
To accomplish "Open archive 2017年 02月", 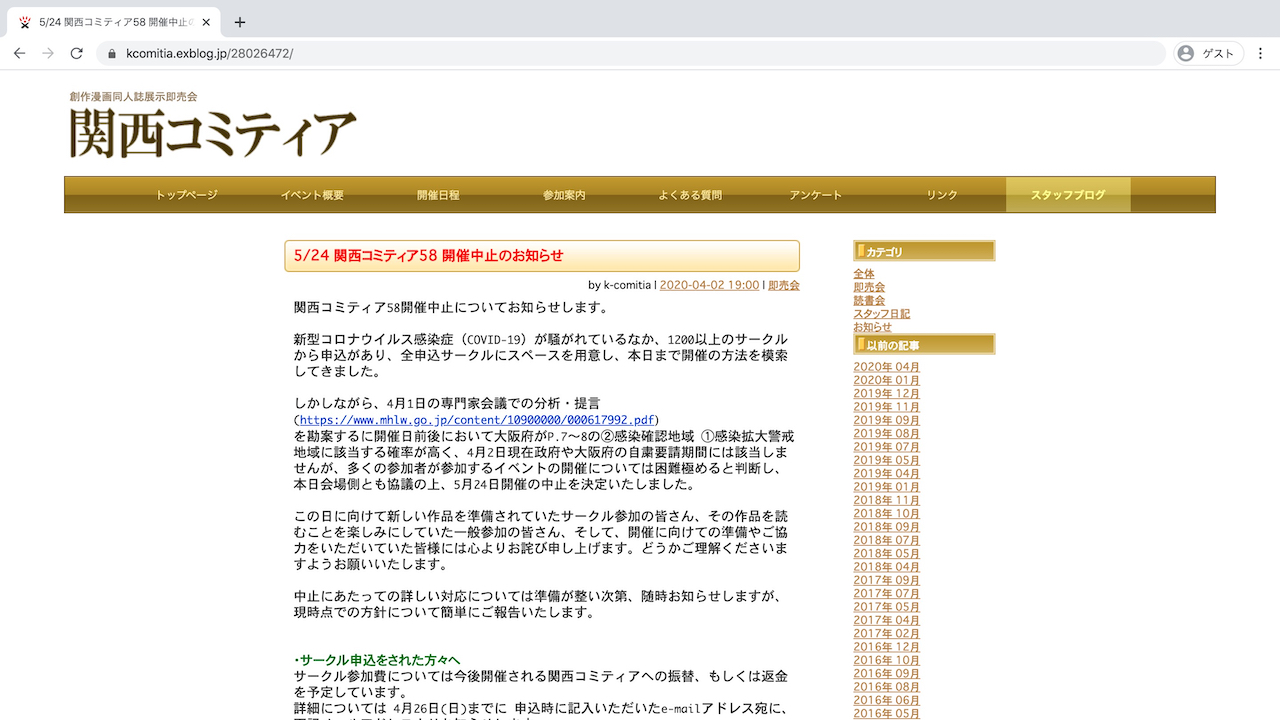I will [887, 634].
